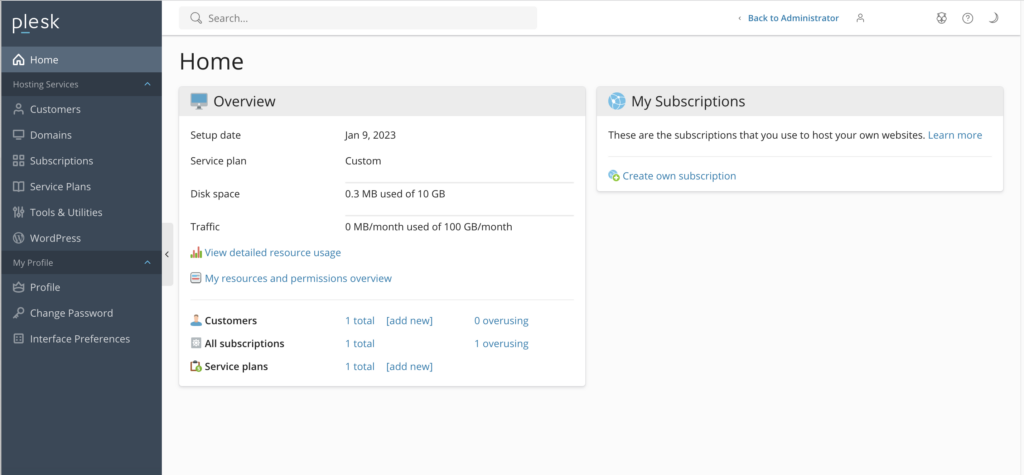Image resolution: width=1024 pixels, height=475 pixels.
Task: Click the Service plan value Custom
Action: pos(363,161)
